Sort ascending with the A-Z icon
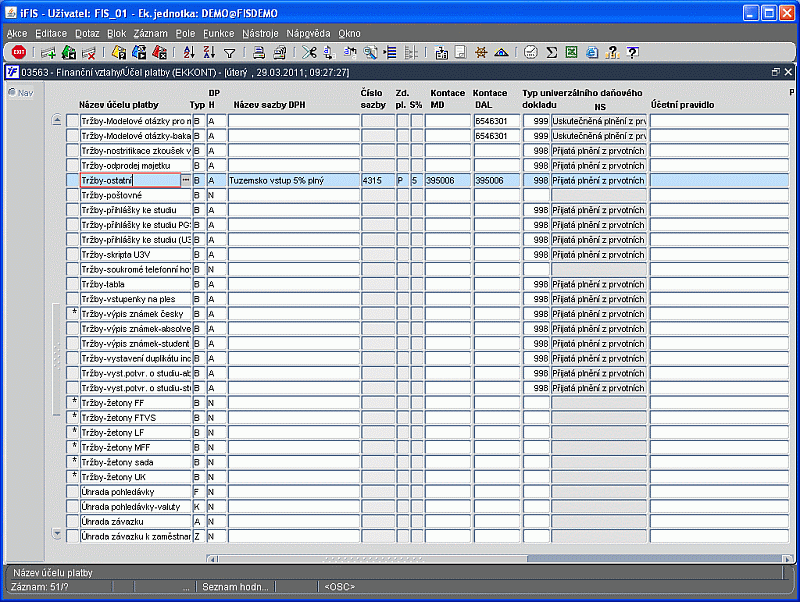This screenshot has width=800, height=602. (189, 52)
